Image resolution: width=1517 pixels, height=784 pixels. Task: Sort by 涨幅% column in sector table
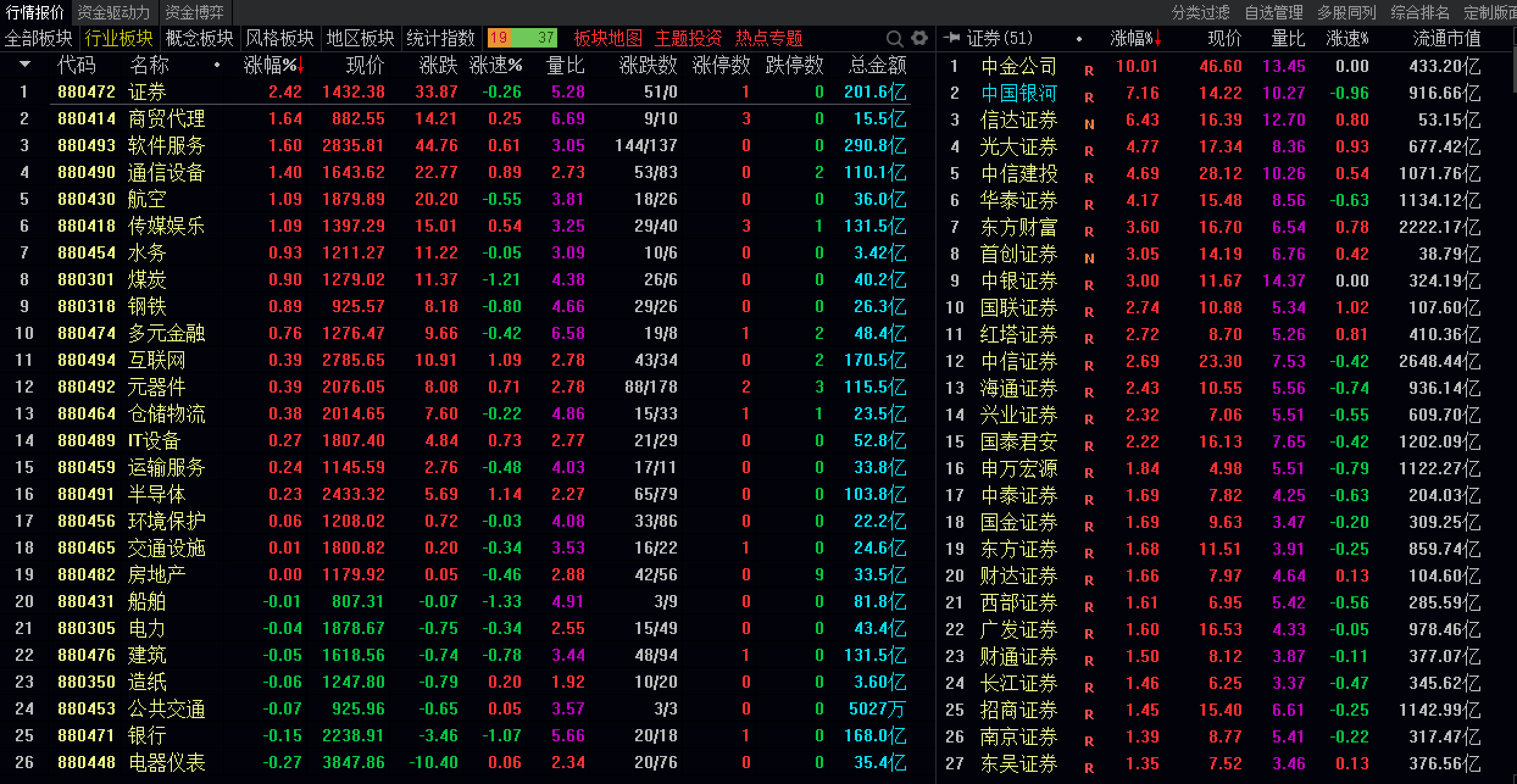point(274,65)
